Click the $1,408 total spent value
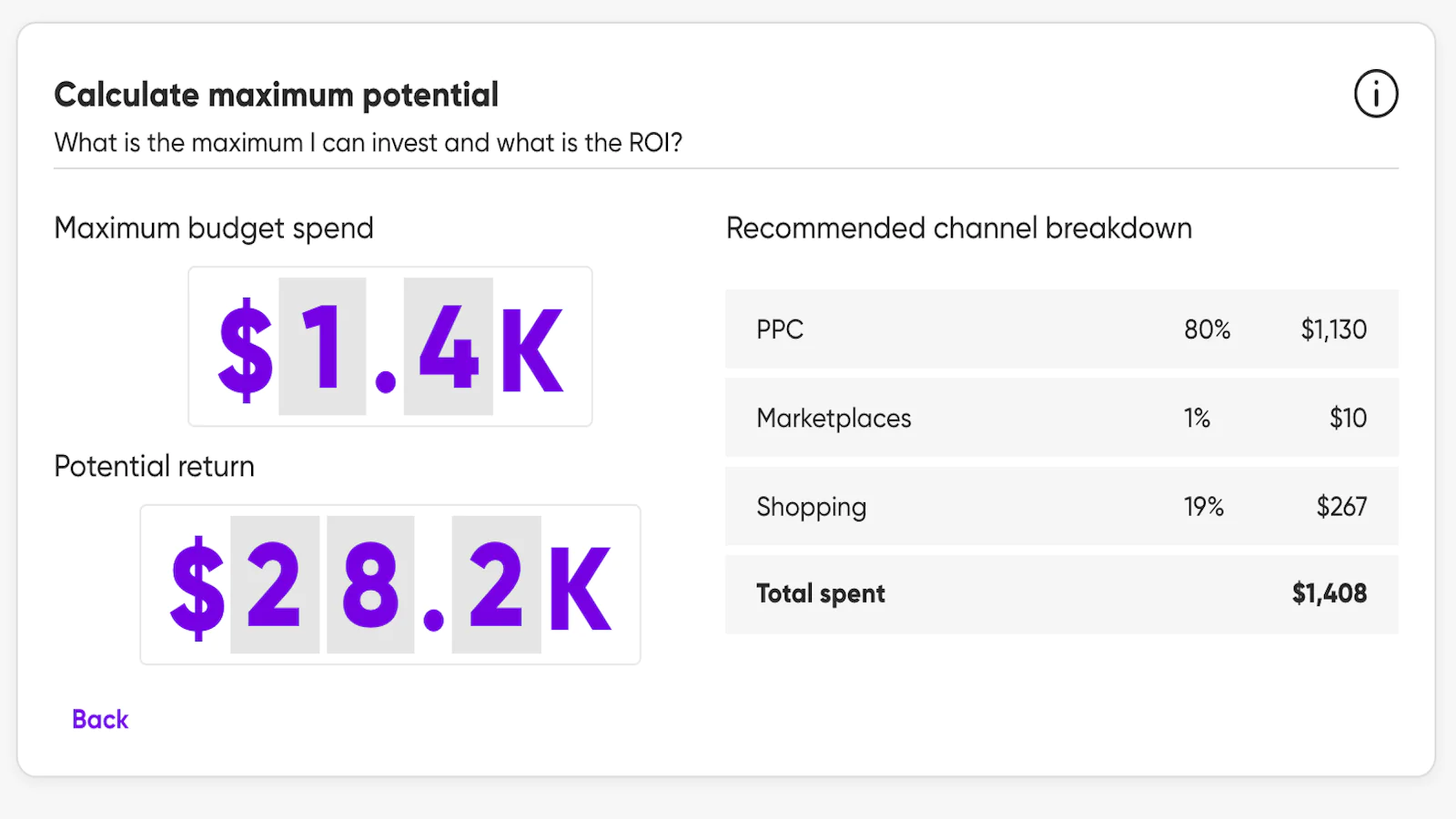1456x819 pixels. pos(1330,593)
